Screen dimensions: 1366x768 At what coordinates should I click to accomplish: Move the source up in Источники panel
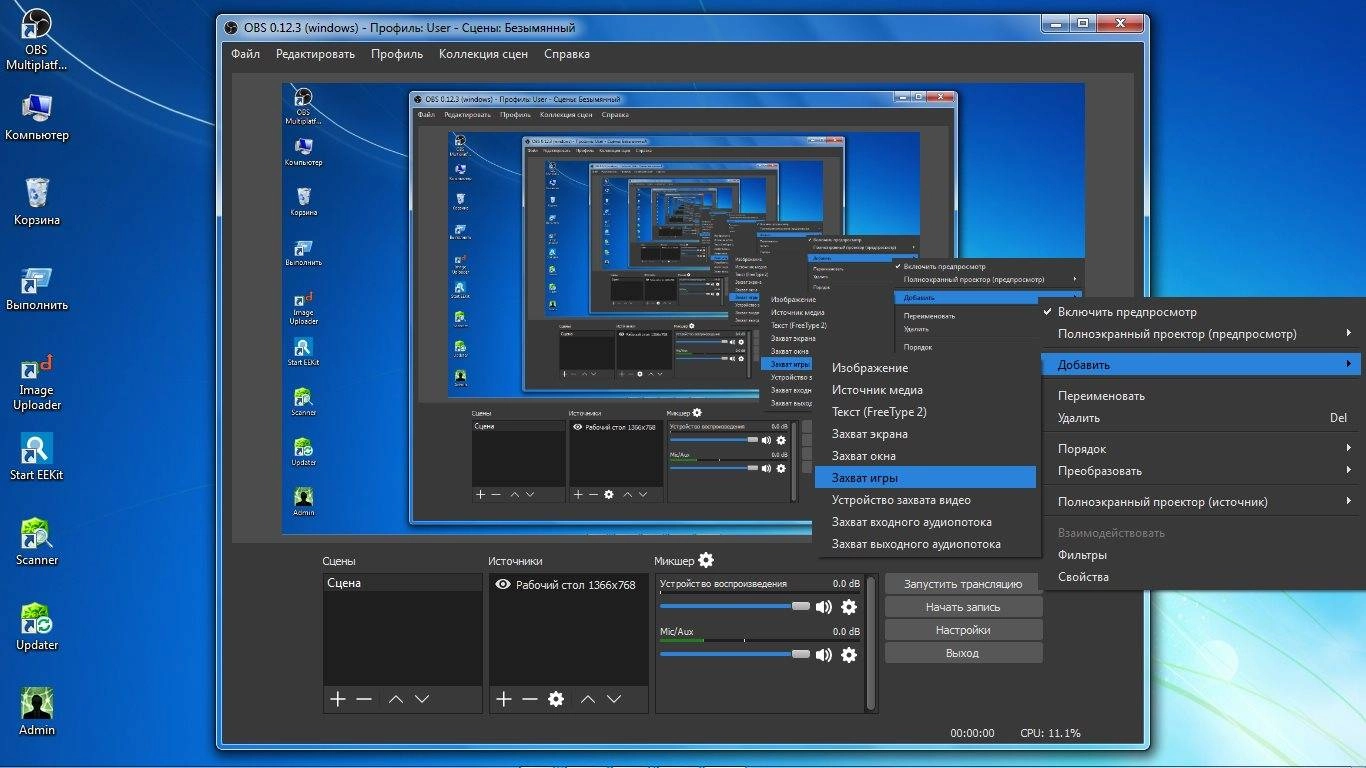[588, 699]
